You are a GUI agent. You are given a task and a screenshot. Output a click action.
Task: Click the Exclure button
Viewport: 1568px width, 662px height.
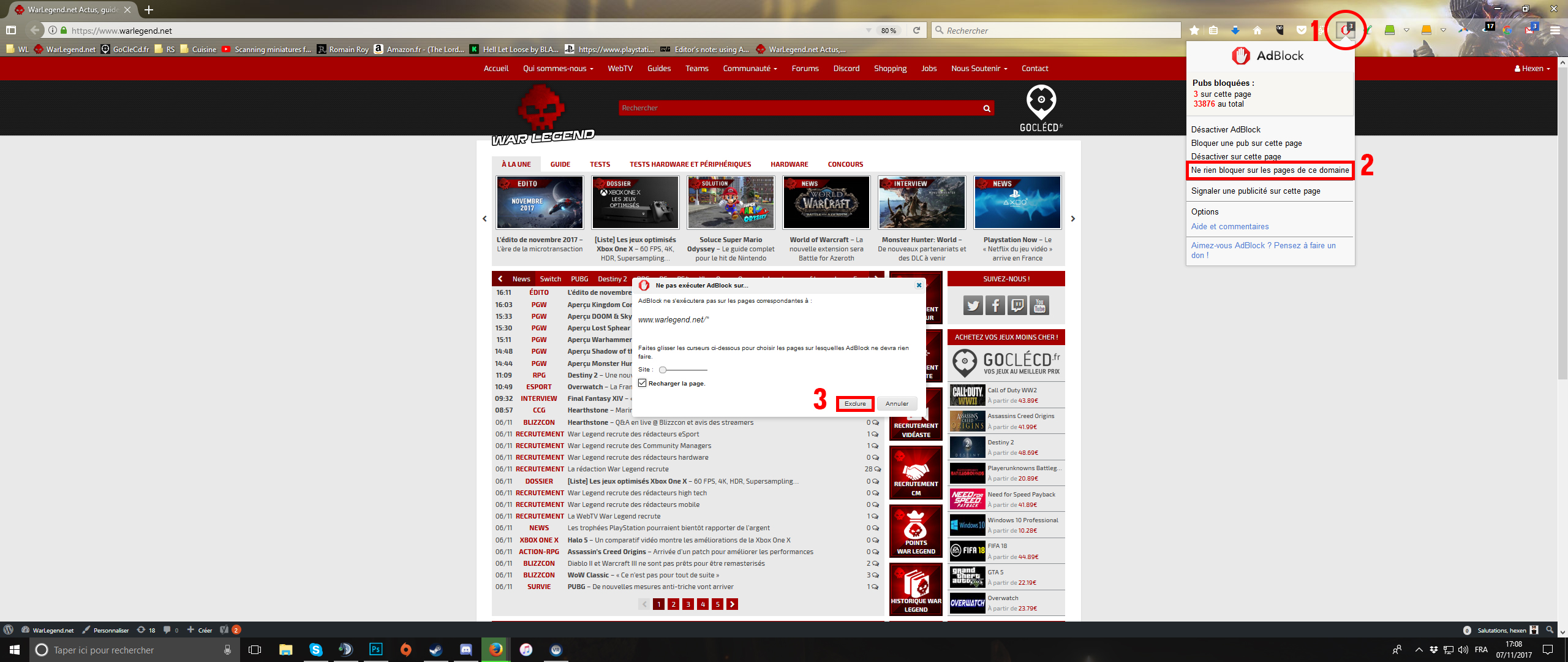[x=855, y=403]
